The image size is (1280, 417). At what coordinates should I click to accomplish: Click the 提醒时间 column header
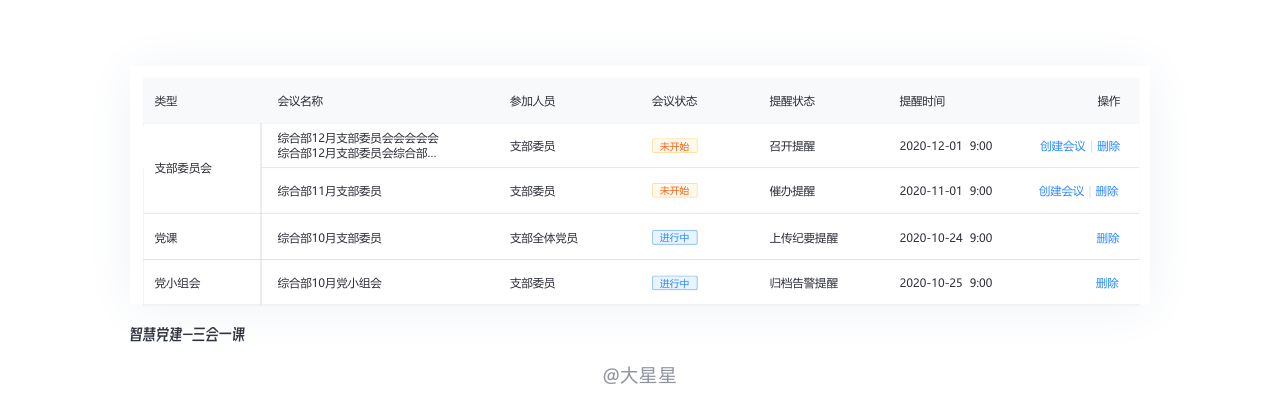point(922,101)
